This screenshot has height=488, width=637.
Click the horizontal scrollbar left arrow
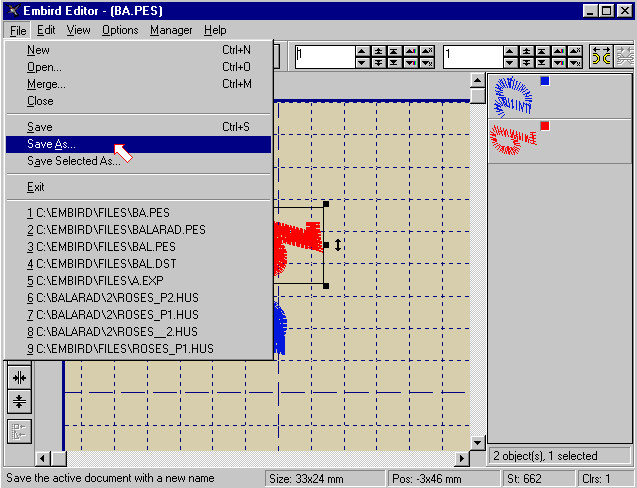(43, 459)
